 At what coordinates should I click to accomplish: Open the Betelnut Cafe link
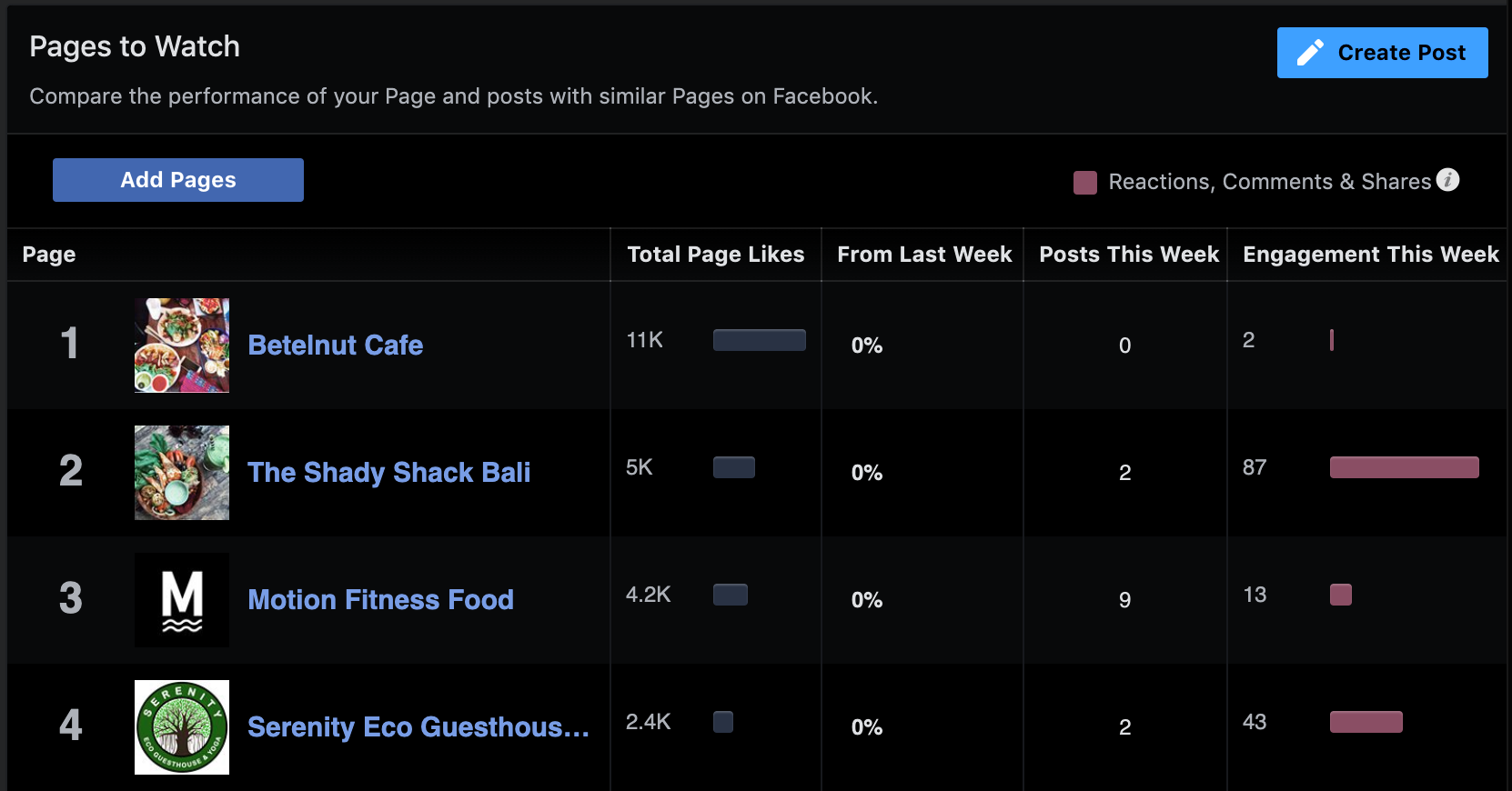click(335, 345)
